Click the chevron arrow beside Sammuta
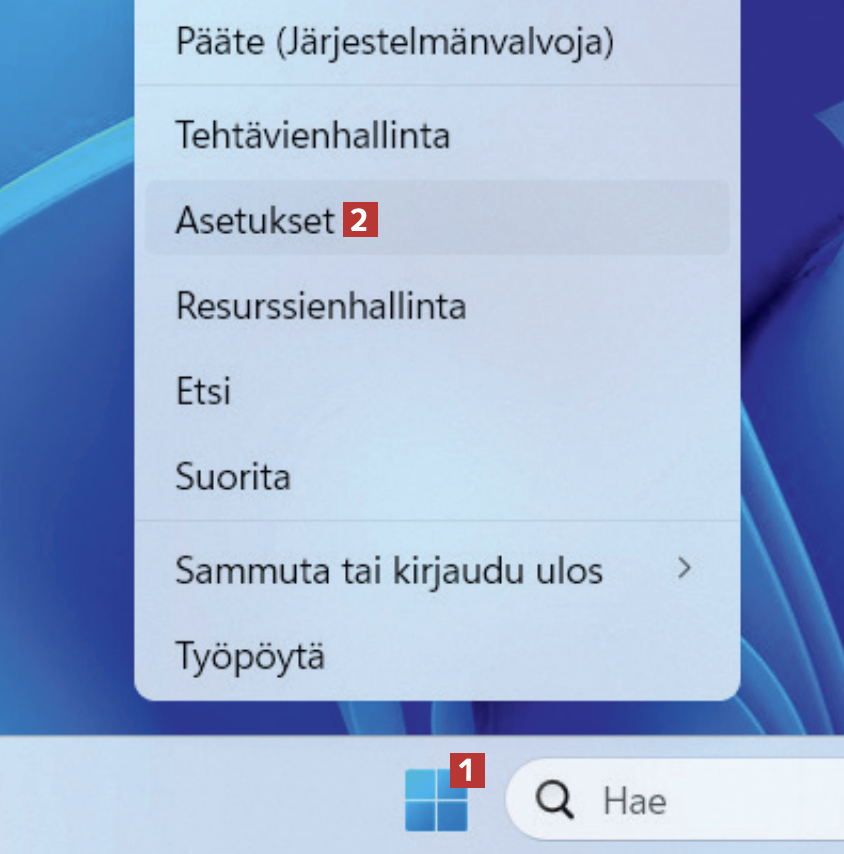This screenshot has width=844, height=854. [x=685, y=569]
